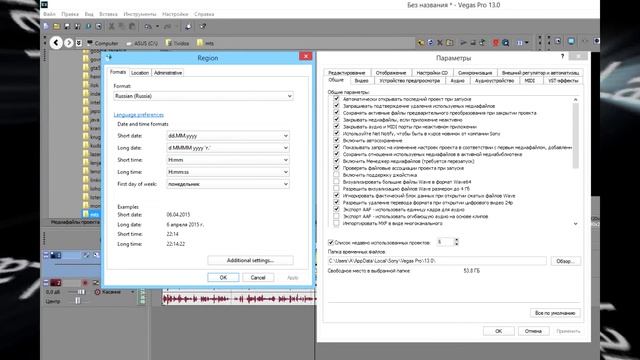
Task: Toggle 'Проверять файловые ассоциации проекта' checkbox
Action: coord(336,168)
